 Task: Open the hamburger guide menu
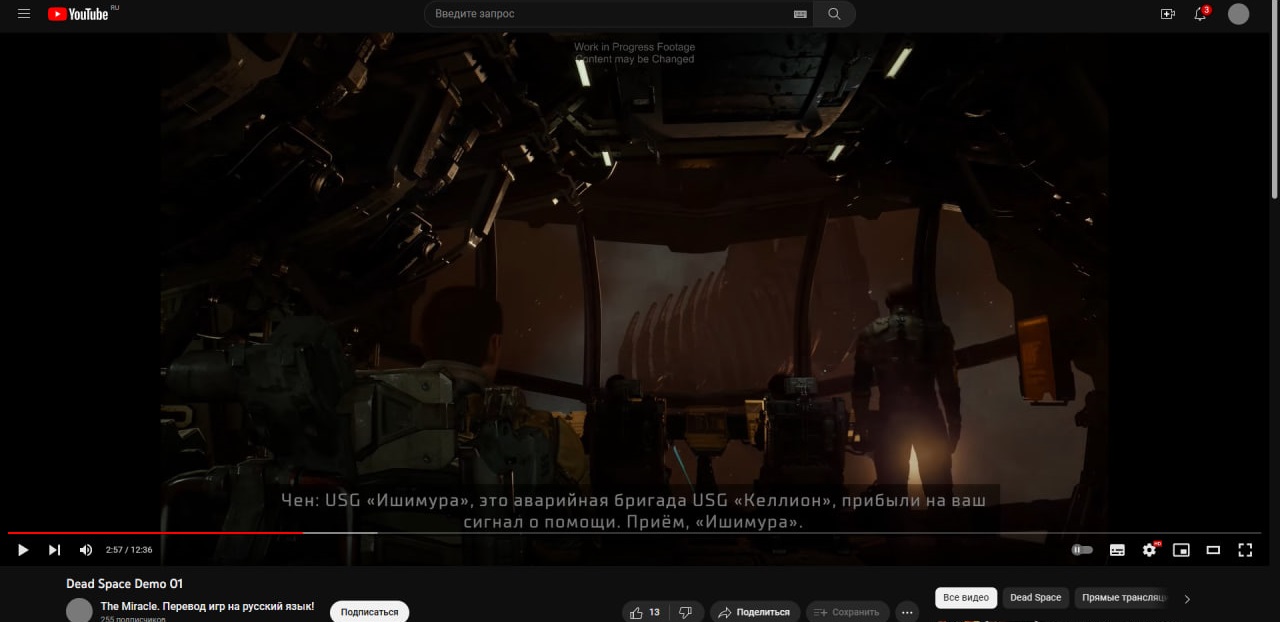(24, 14)
